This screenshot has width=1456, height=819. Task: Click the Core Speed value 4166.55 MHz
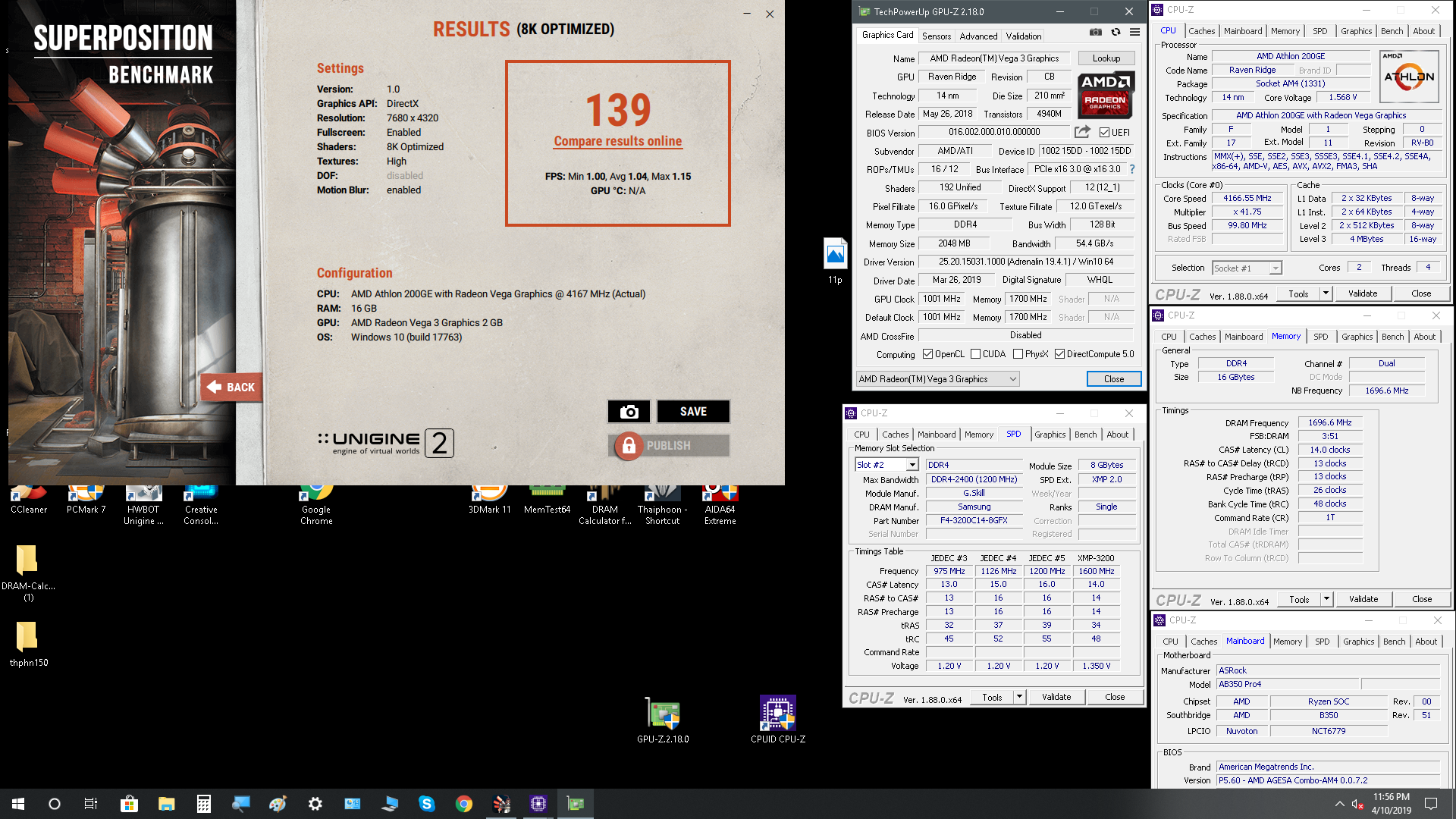(x=1247, y=198)
